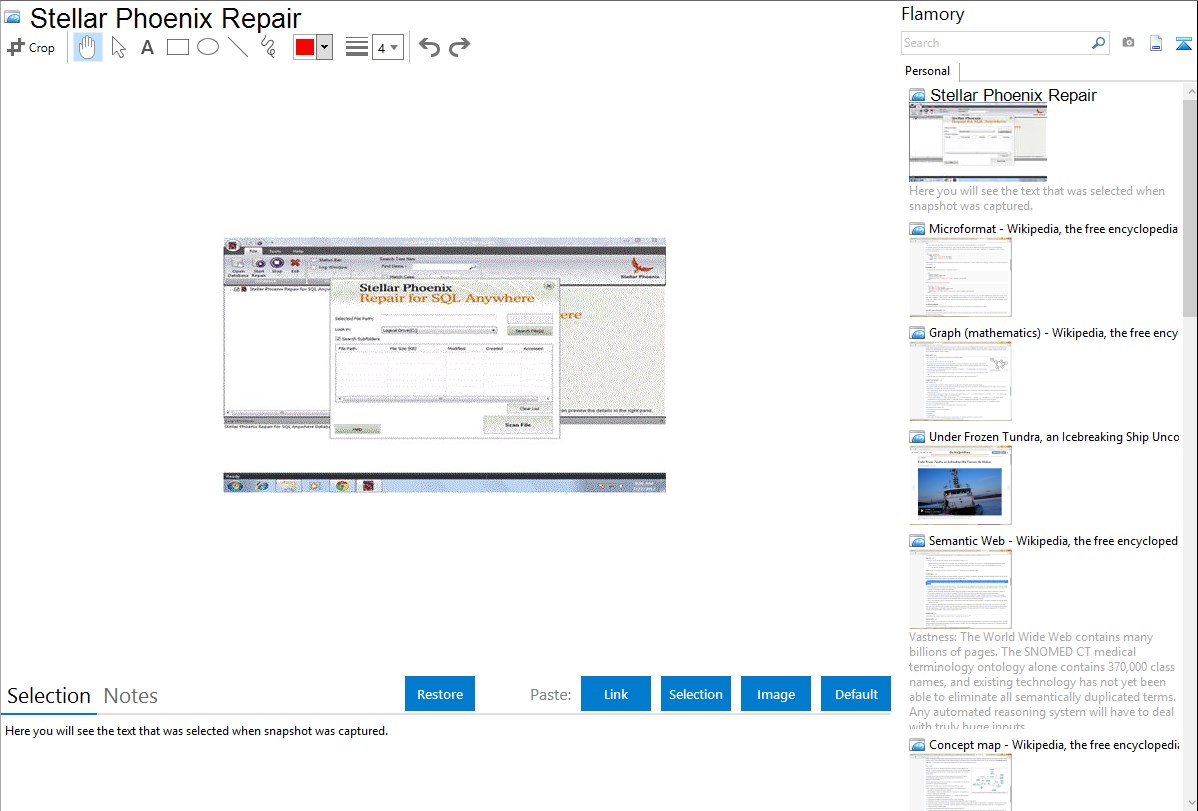1198x811 pixels.
Task: Click the Concept map snapshot cloud icon
Action: (x=917, y=744)
